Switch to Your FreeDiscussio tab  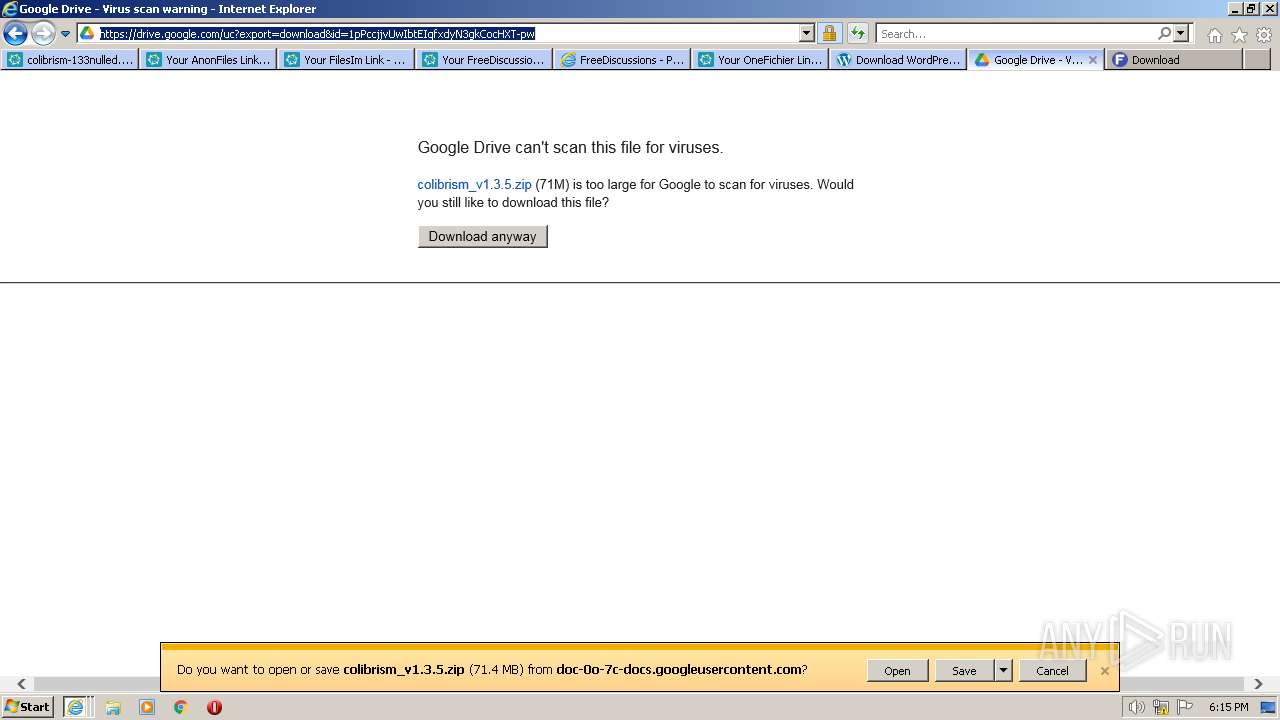point(484,60)
